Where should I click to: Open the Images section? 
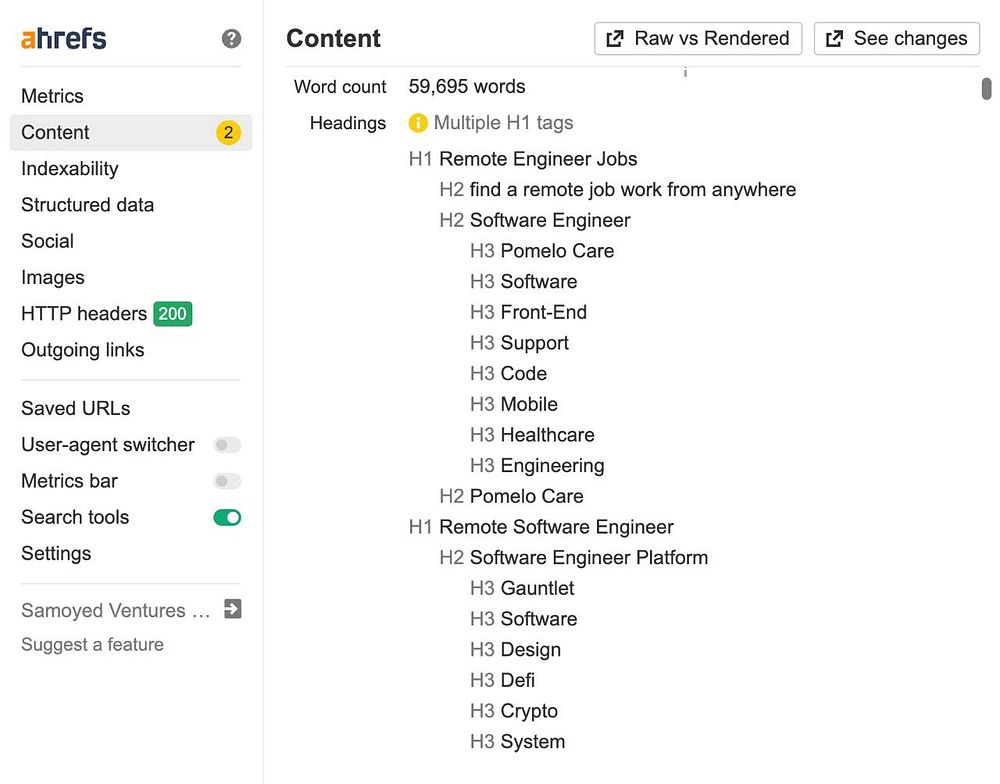53,277
